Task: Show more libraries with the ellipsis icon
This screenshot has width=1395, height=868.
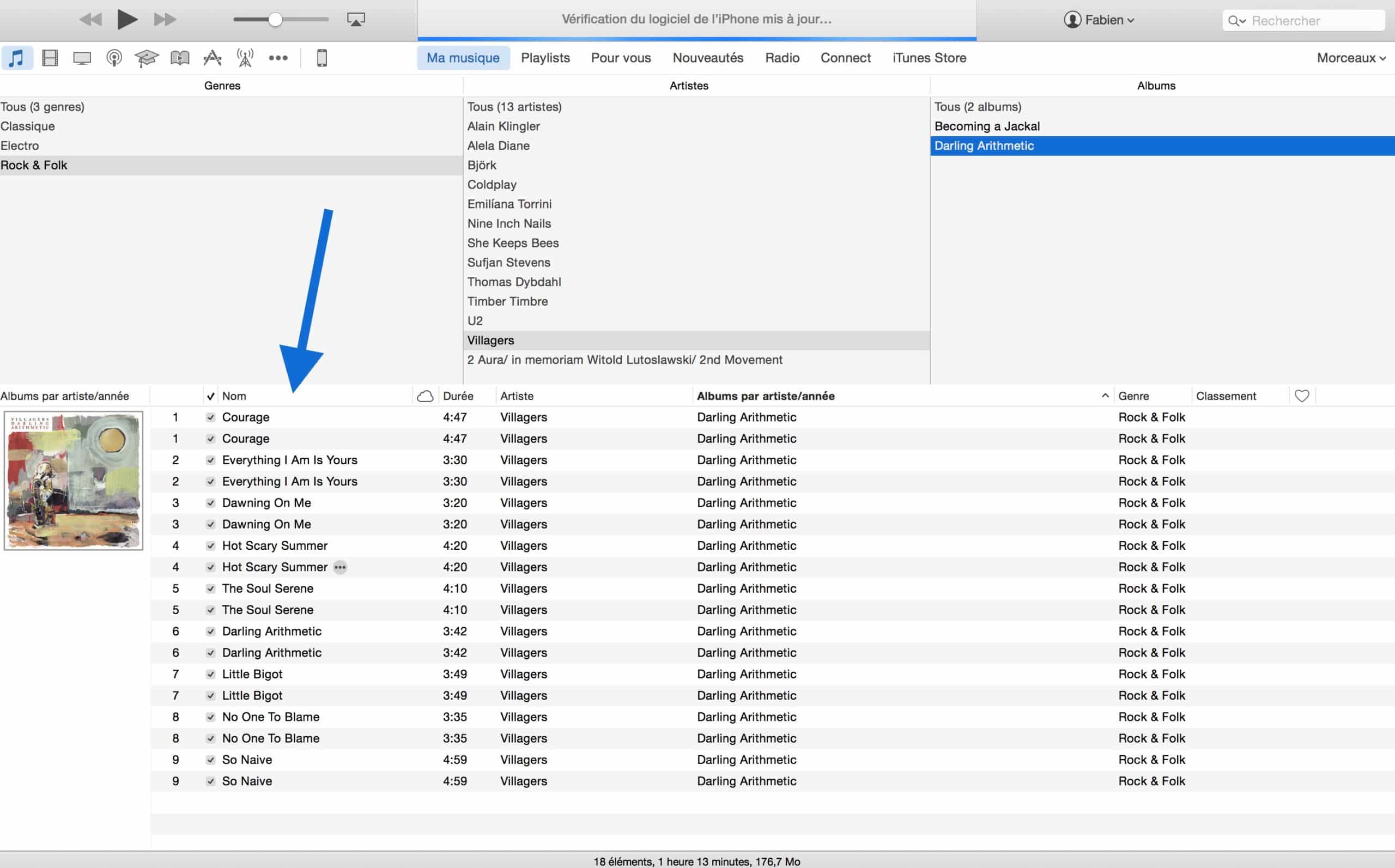Action: point(278,58)
